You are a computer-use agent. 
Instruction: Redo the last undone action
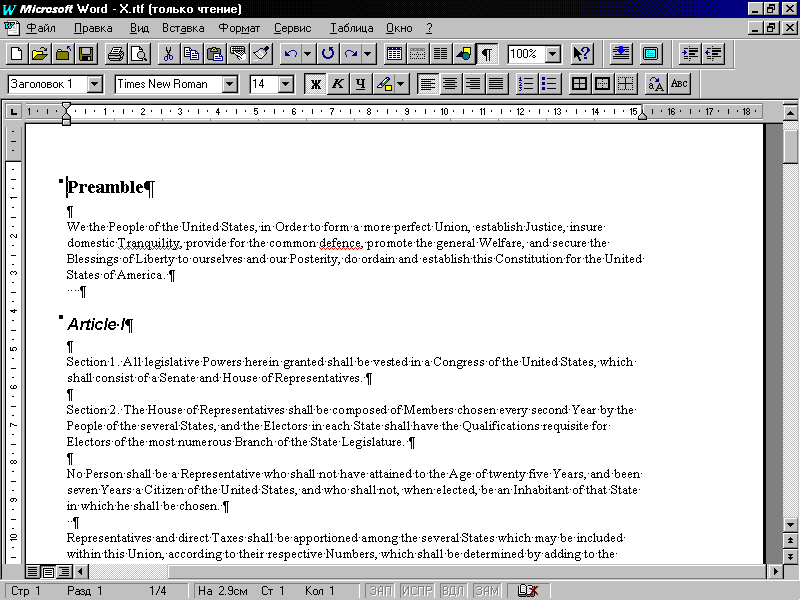pyautogui.click(x=351, y=54)
